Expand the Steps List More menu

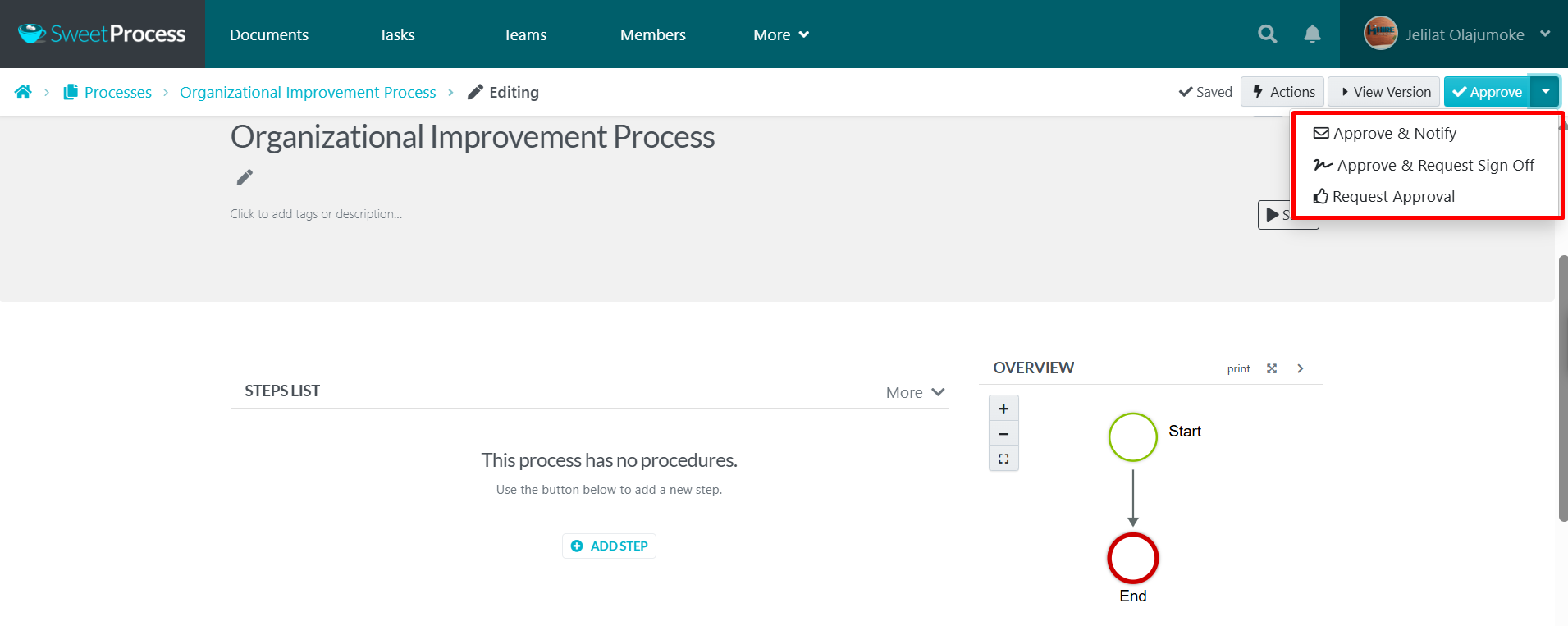click(x=916, y=392)
